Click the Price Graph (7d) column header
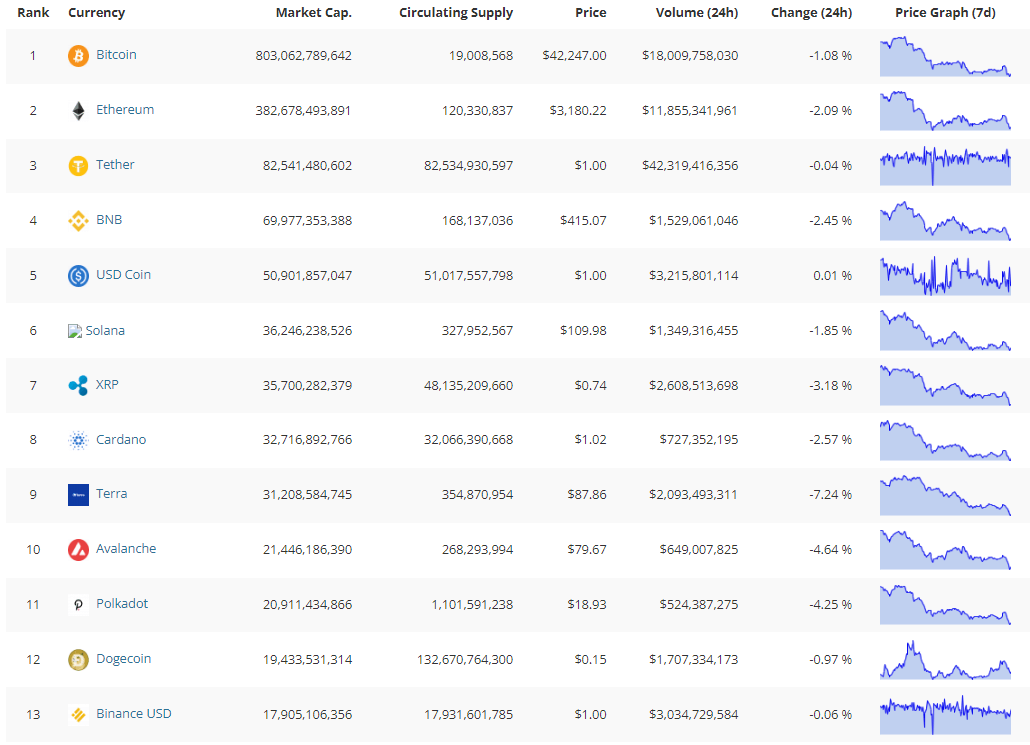 pos(945,12)
